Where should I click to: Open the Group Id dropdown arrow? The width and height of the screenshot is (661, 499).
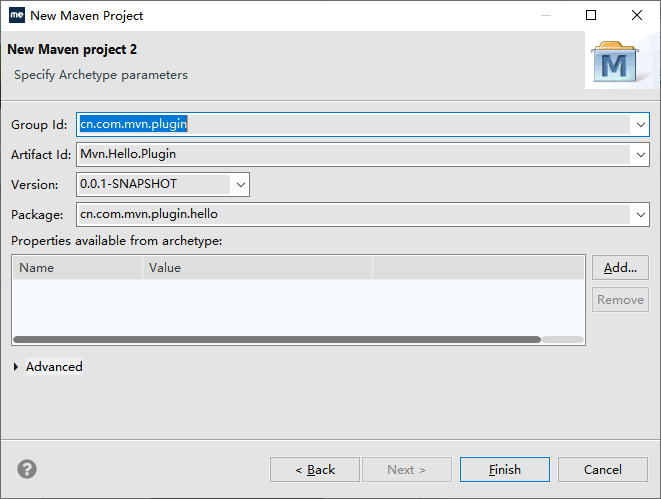tap(640, 125)
